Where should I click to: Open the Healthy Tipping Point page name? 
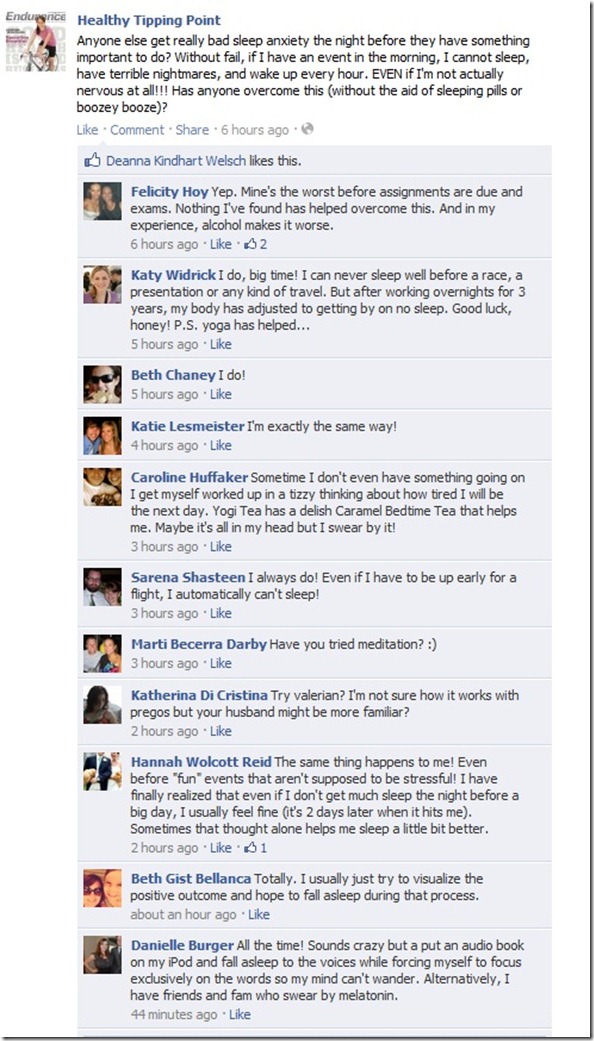tap(149, 21)
